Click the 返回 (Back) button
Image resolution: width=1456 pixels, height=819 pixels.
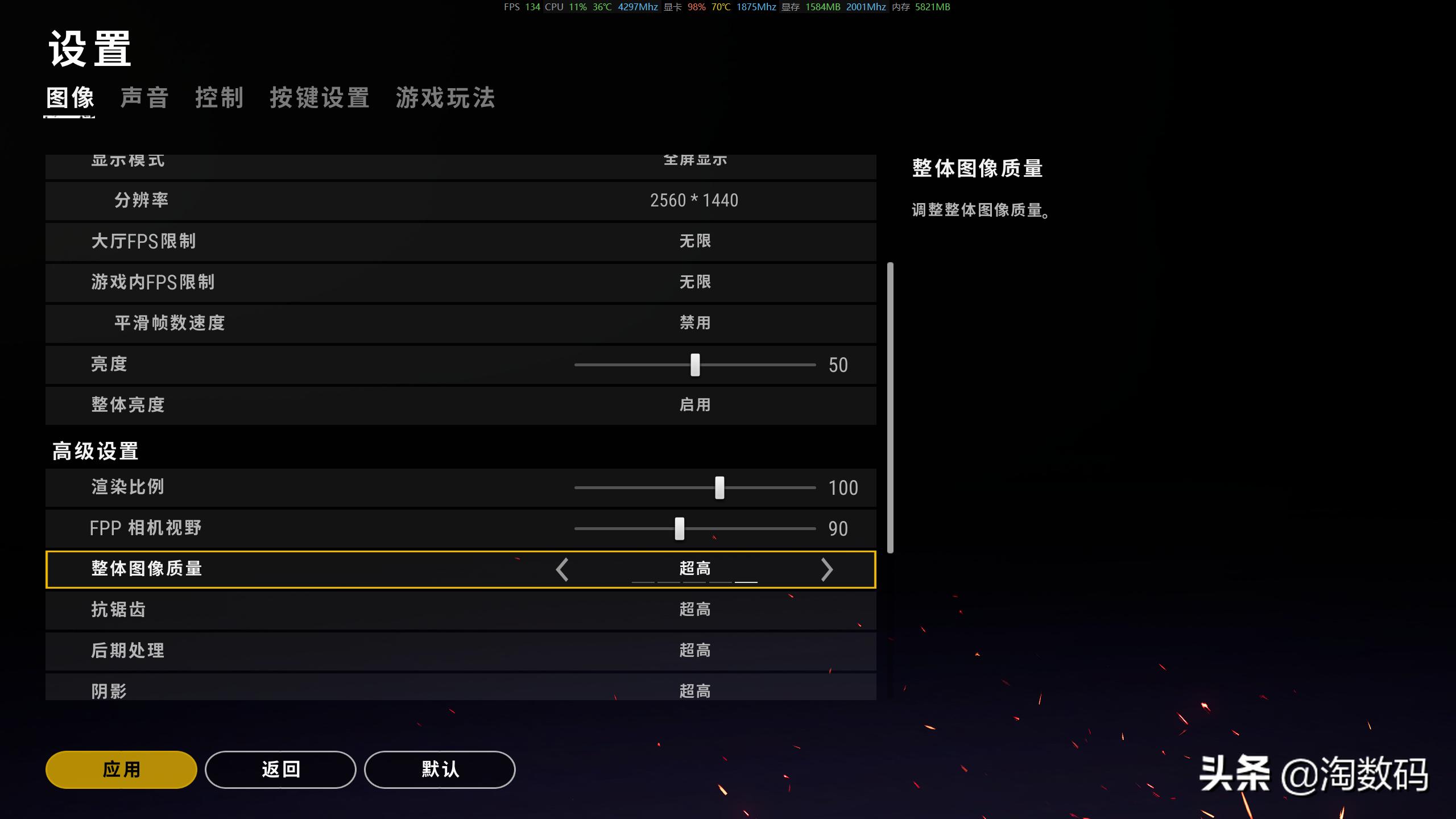click(281, 769)
